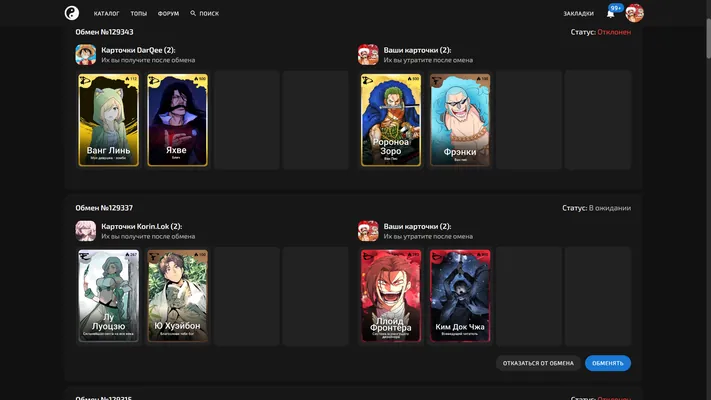
Task: Click the search magnifier icon
Action: click(x=193, y=14)
